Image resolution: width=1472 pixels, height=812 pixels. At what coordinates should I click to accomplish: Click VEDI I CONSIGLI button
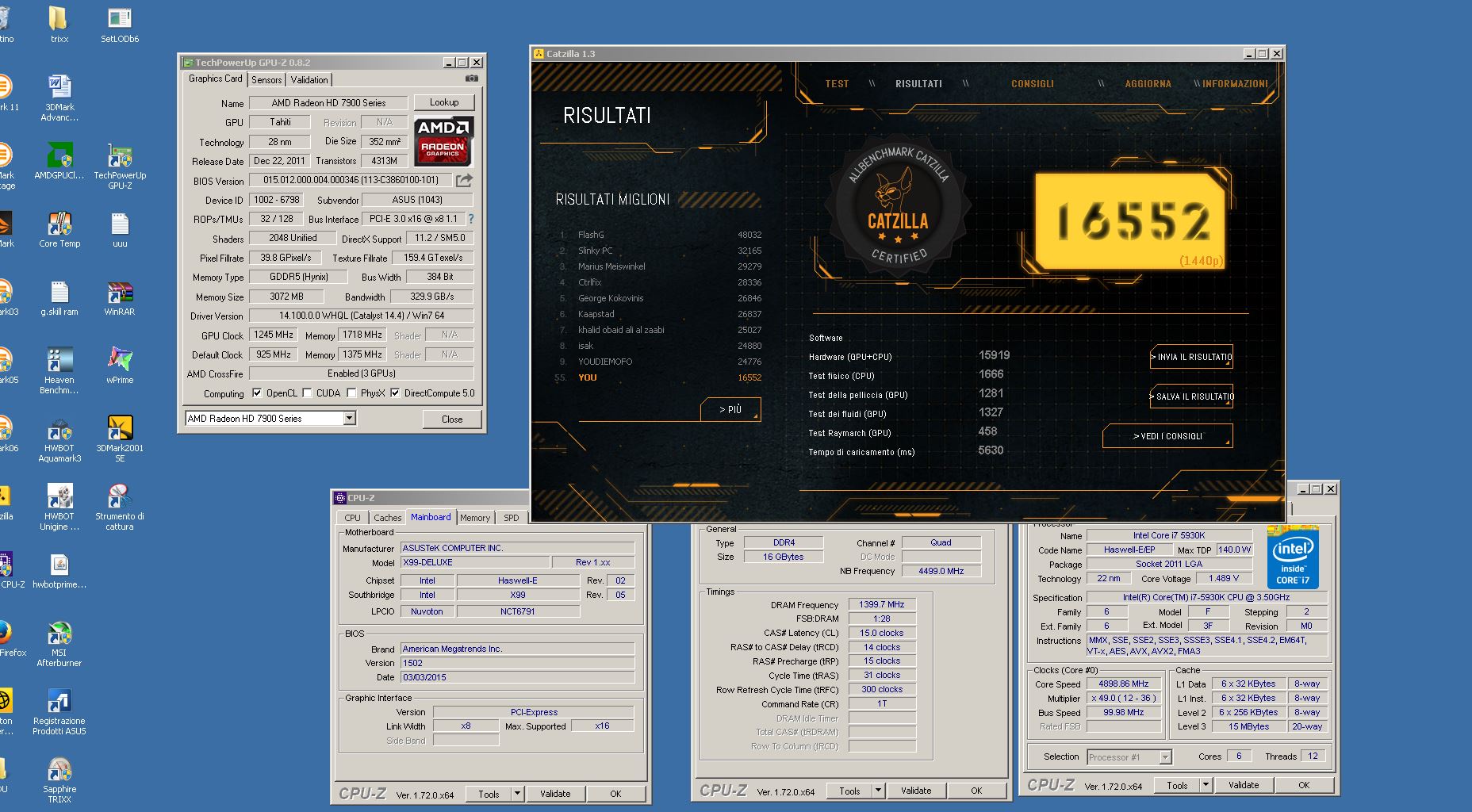[x=1167, y=436]
